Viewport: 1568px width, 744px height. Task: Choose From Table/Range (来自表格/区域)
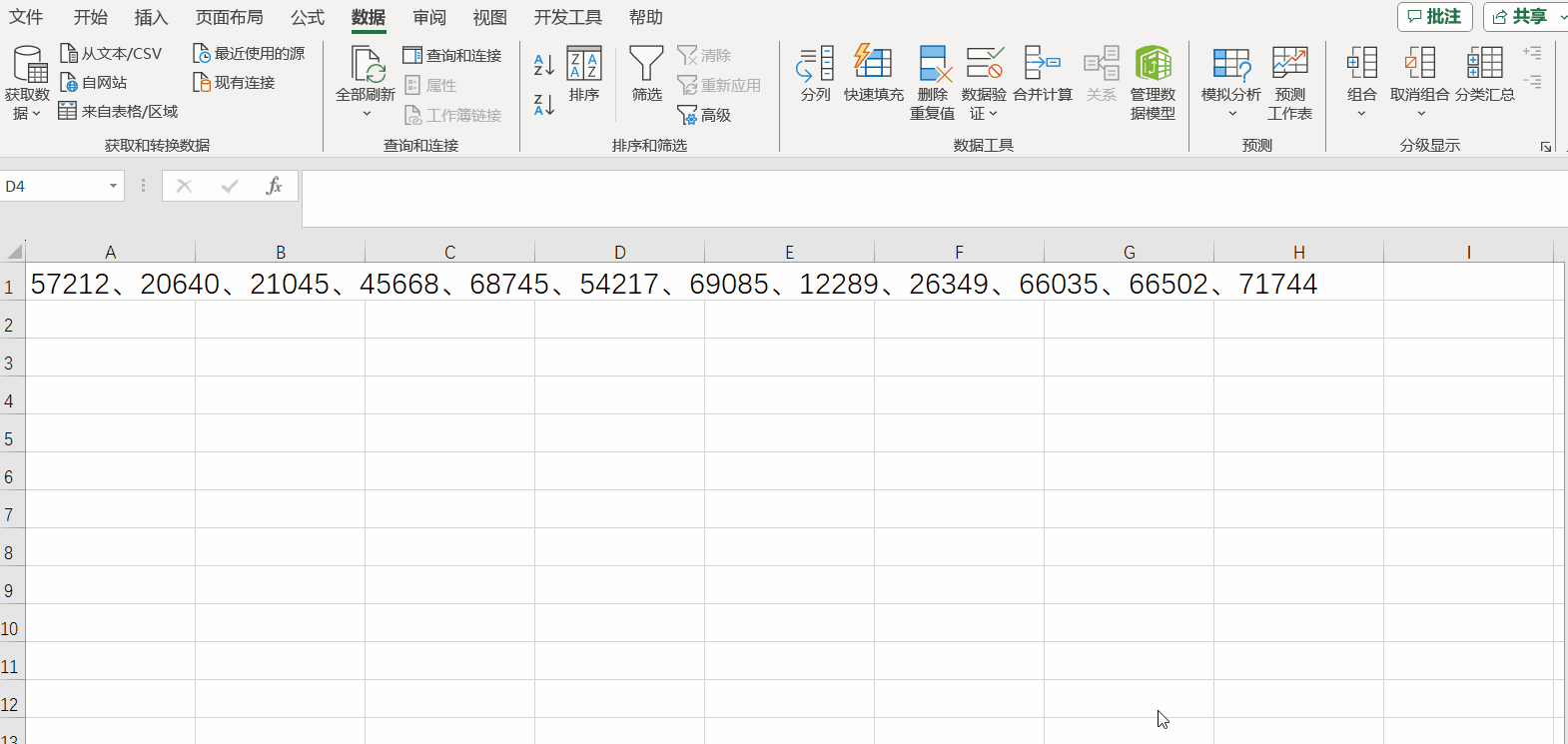click(x=118, y=111)
